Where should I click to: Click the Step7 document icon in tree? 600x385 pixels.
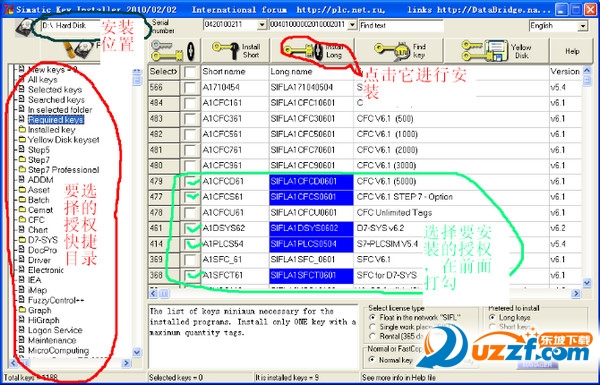pos(22,160)
